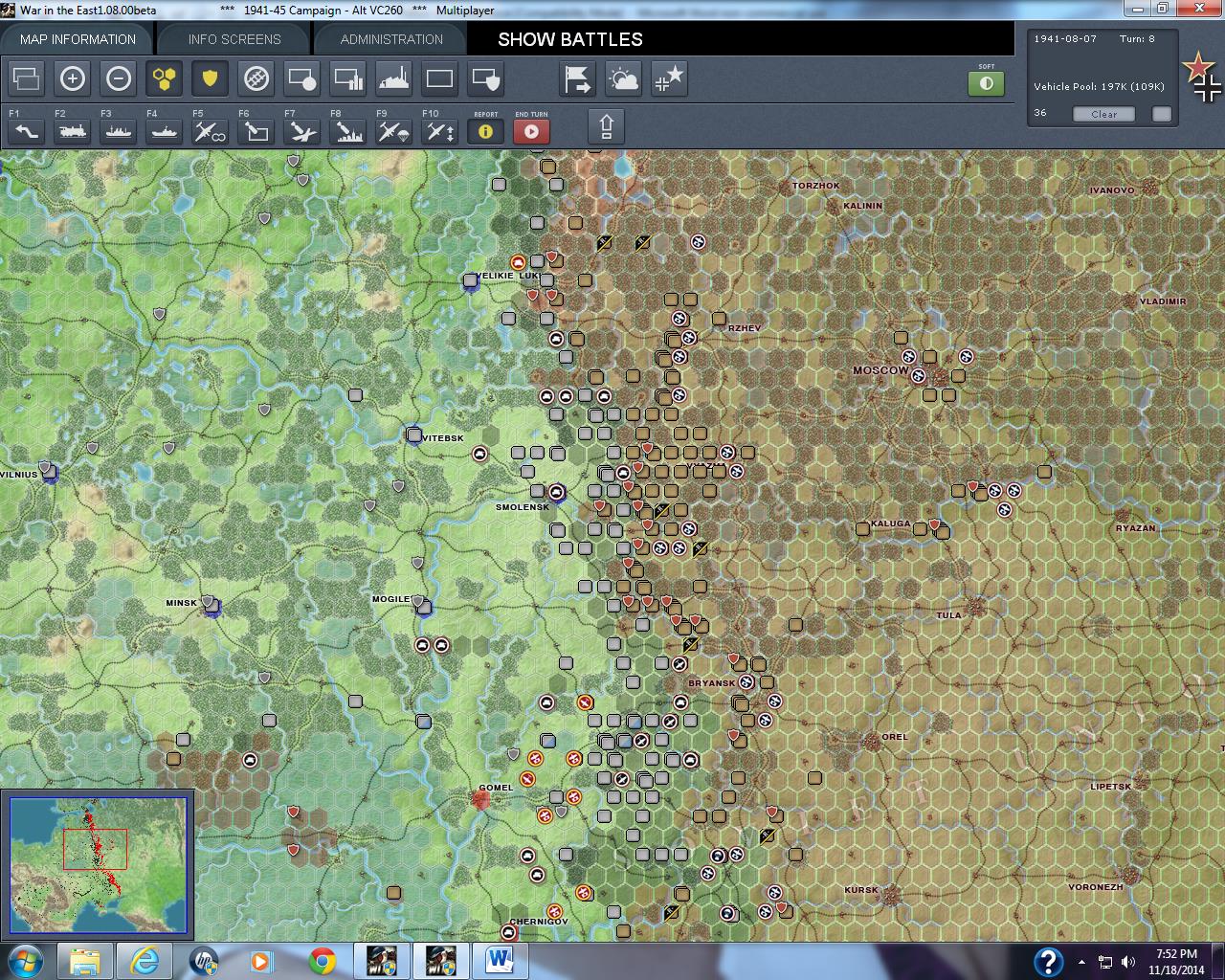
Task: Click the Vehicle Pool readout text
Action: click(x=1099, y=87)
